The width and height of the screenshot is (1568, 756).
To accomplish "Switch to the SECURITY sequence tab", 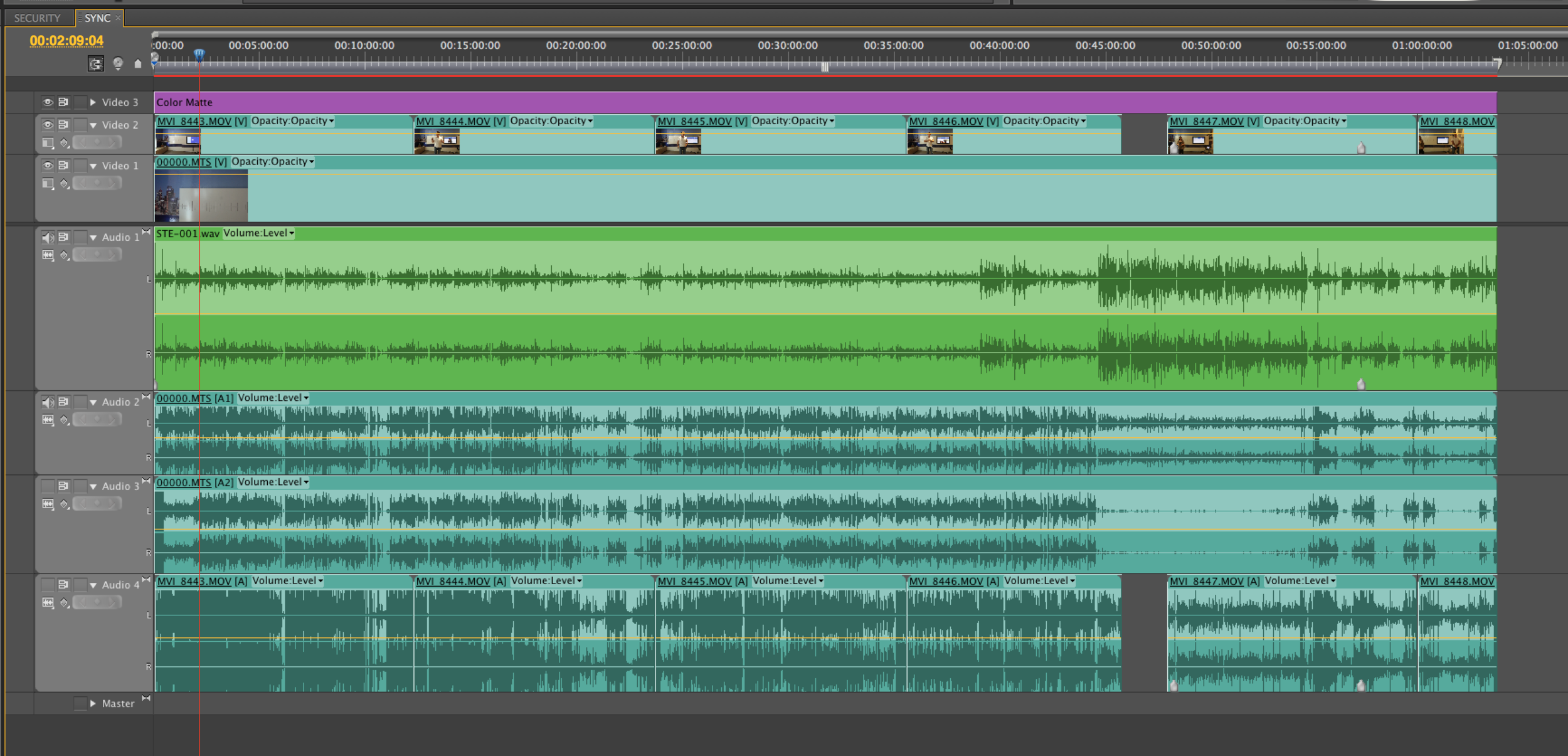I will click(x=38, y=18).
